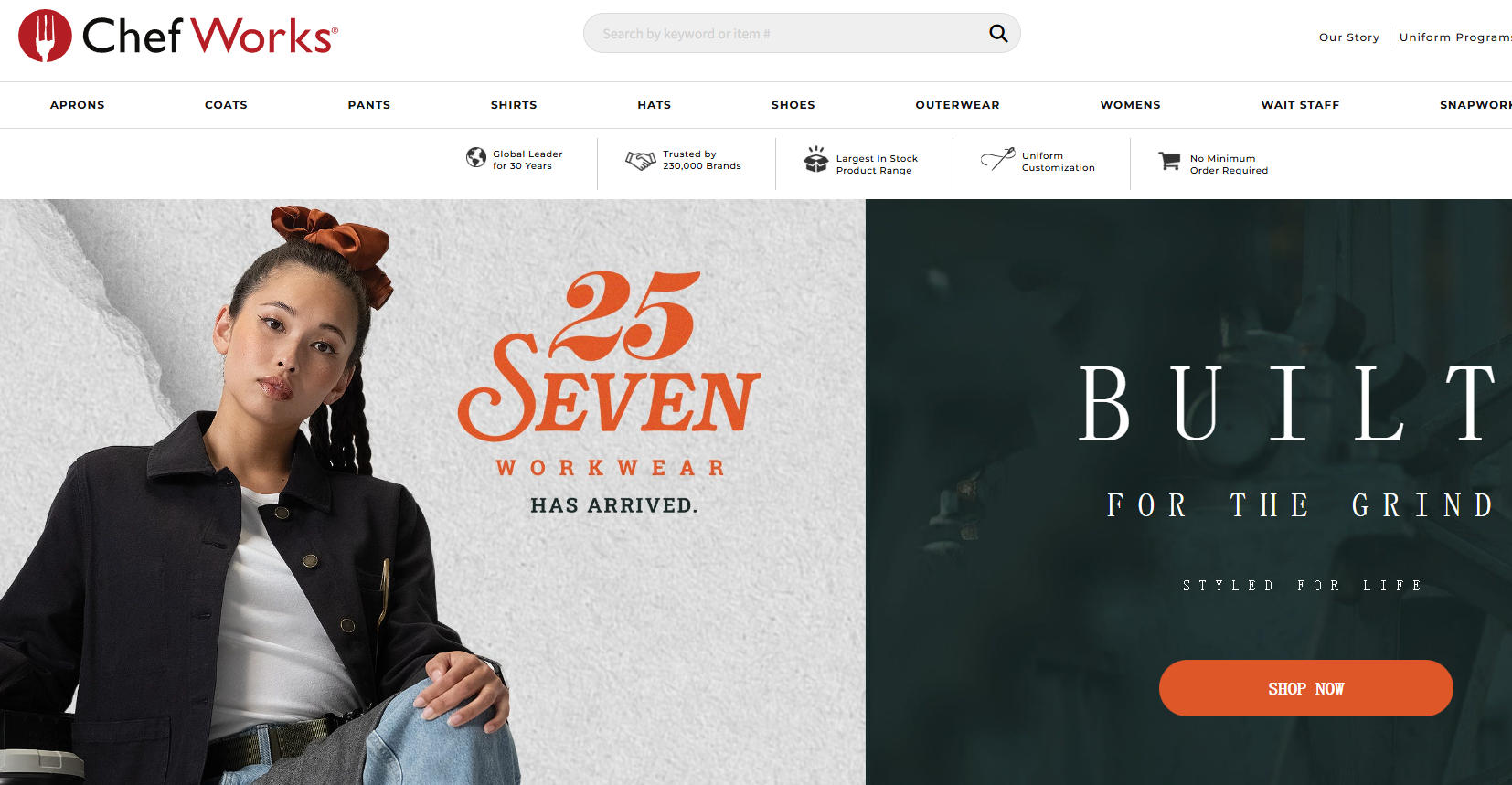This screenshot has width=1512, height=785.
Task: Click into the keyword search field
Action: pyautogui.click(x=786, y=34)
